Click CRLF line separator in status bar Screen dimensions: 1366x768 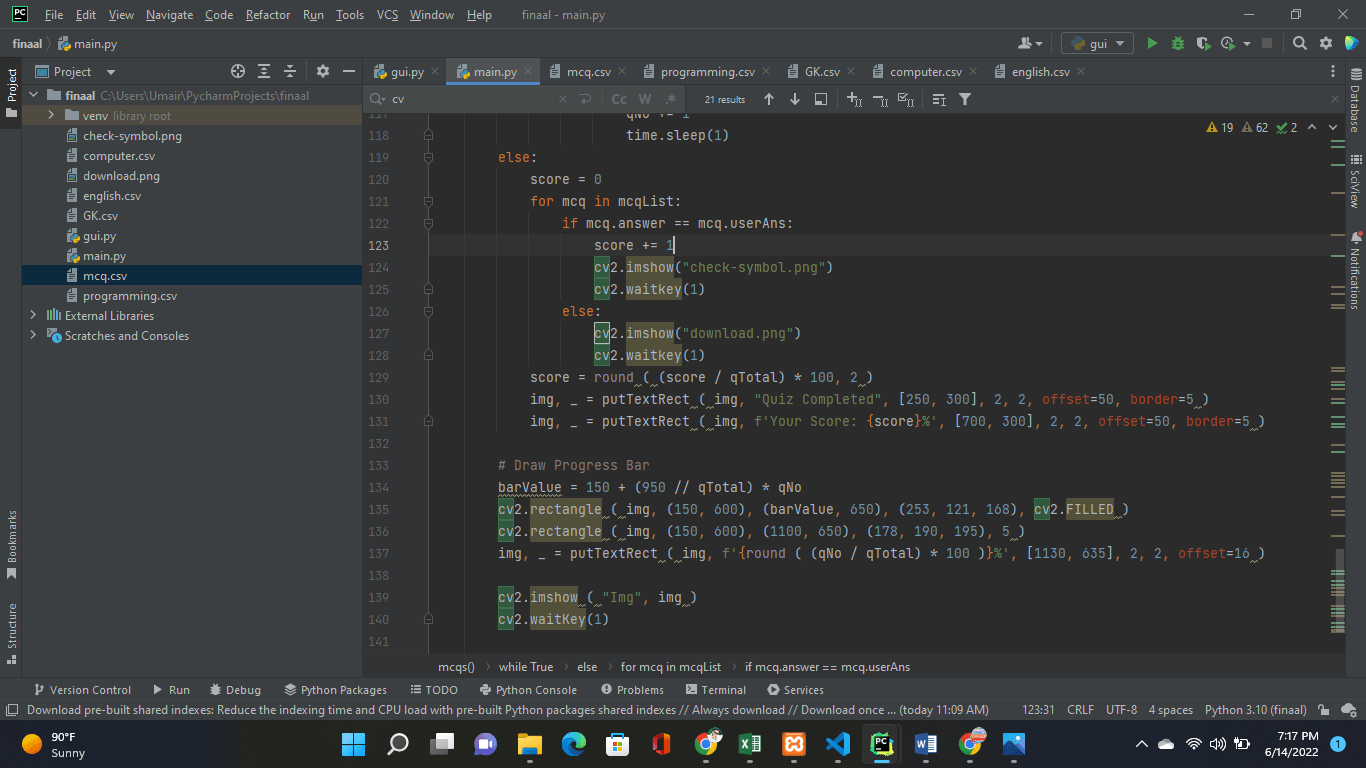[1080, 710]
